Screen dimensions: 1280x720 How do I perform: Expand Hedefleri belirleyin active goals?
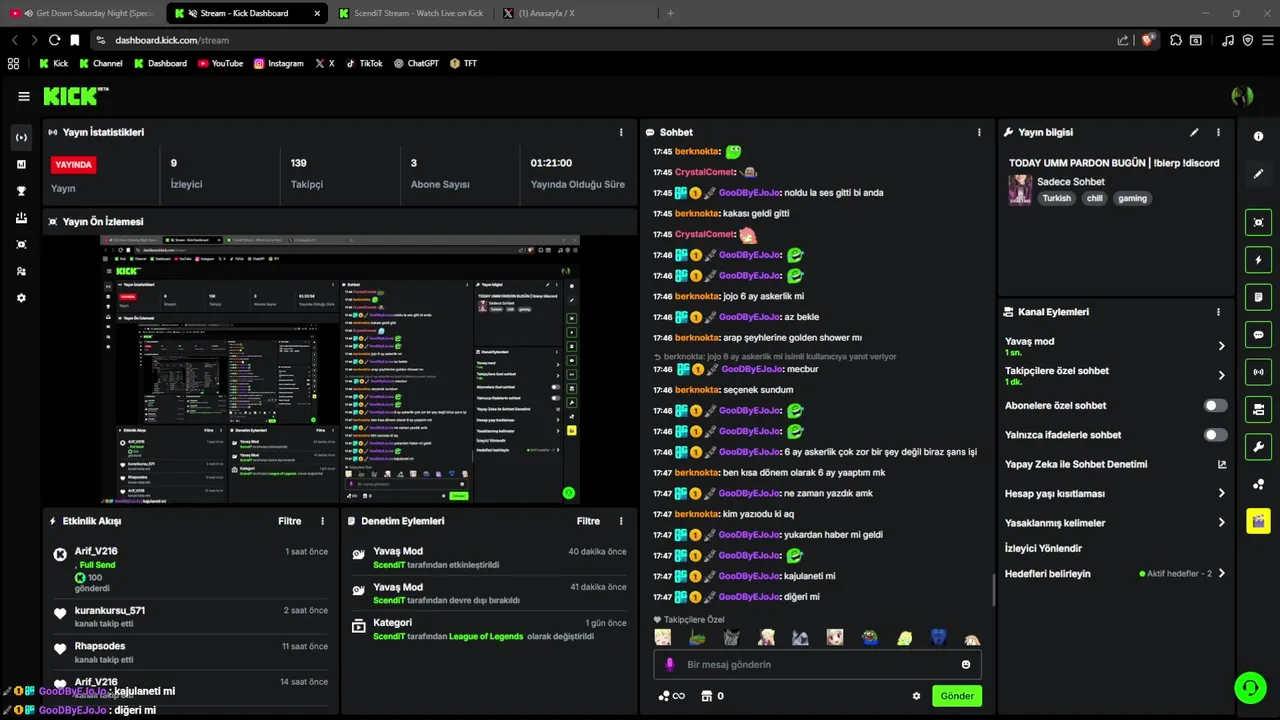click(1221, 574)
